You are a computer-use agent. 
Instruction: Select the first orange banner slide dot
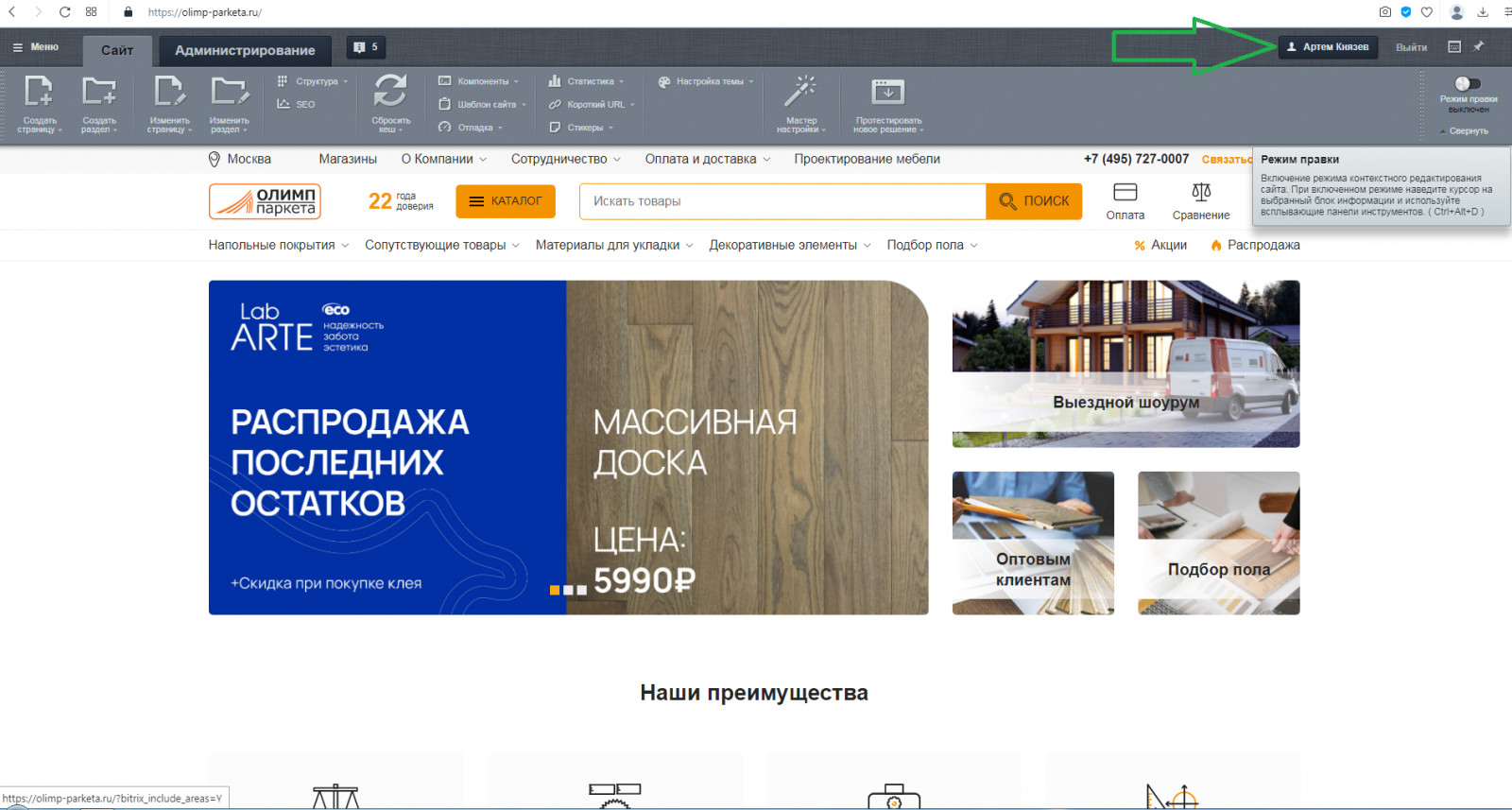point(555,590)
